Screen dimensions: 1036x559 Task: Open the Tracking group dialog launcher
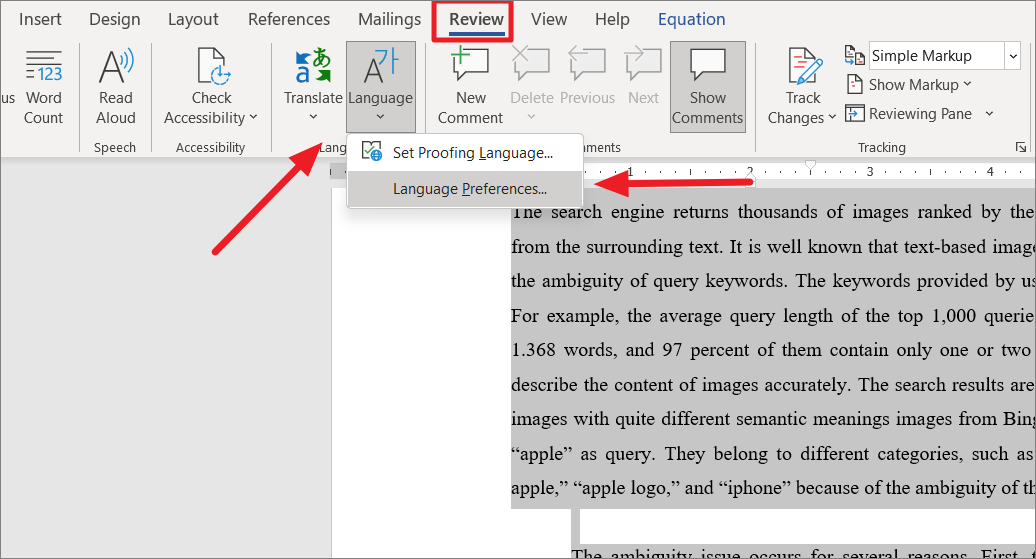click(1021, 147)
